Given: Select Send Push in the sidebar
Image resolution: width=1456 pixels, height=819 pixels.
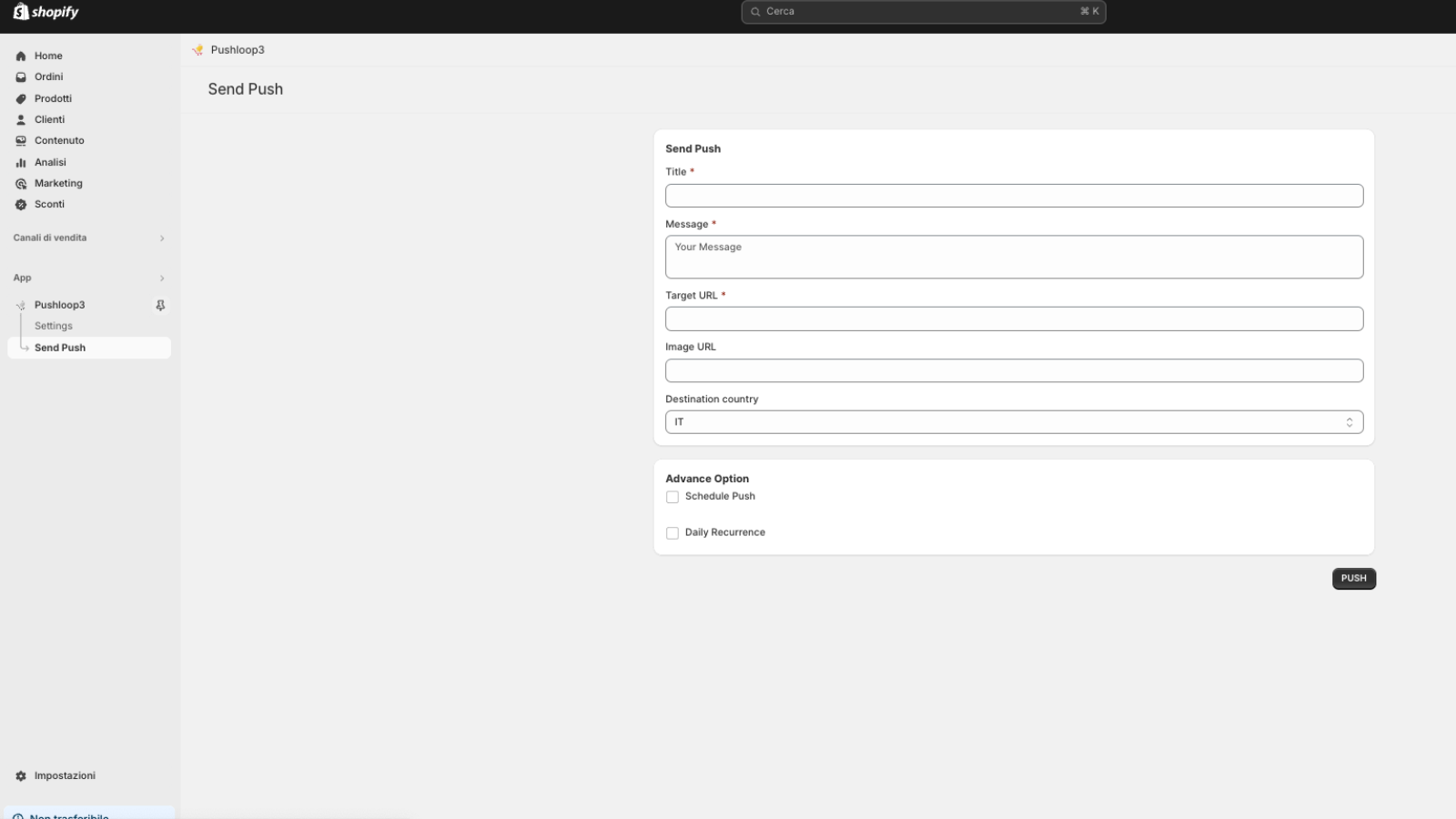Looking at the screenshot, I should pyautogui.click(x=89, y=348).
